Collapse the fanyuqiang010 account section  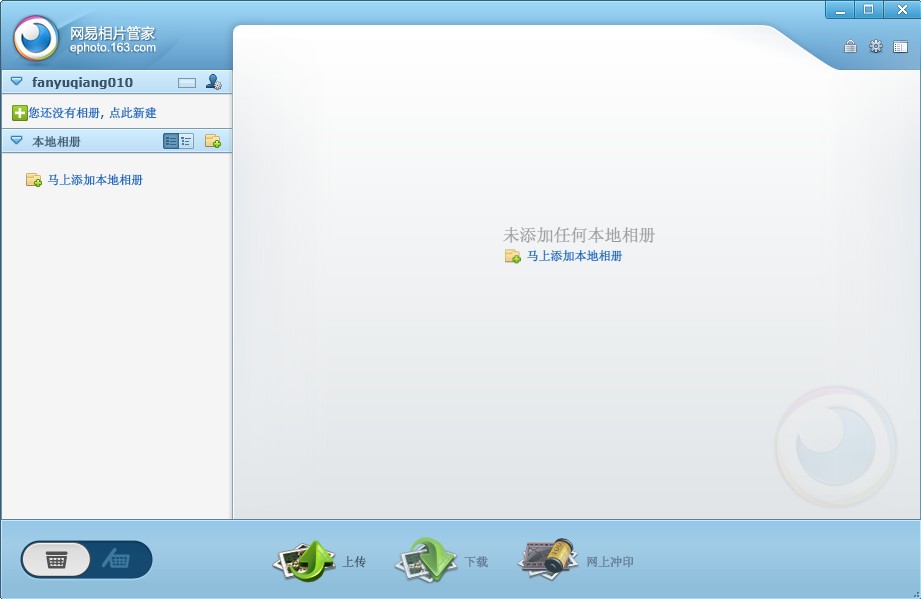point(16,82)
